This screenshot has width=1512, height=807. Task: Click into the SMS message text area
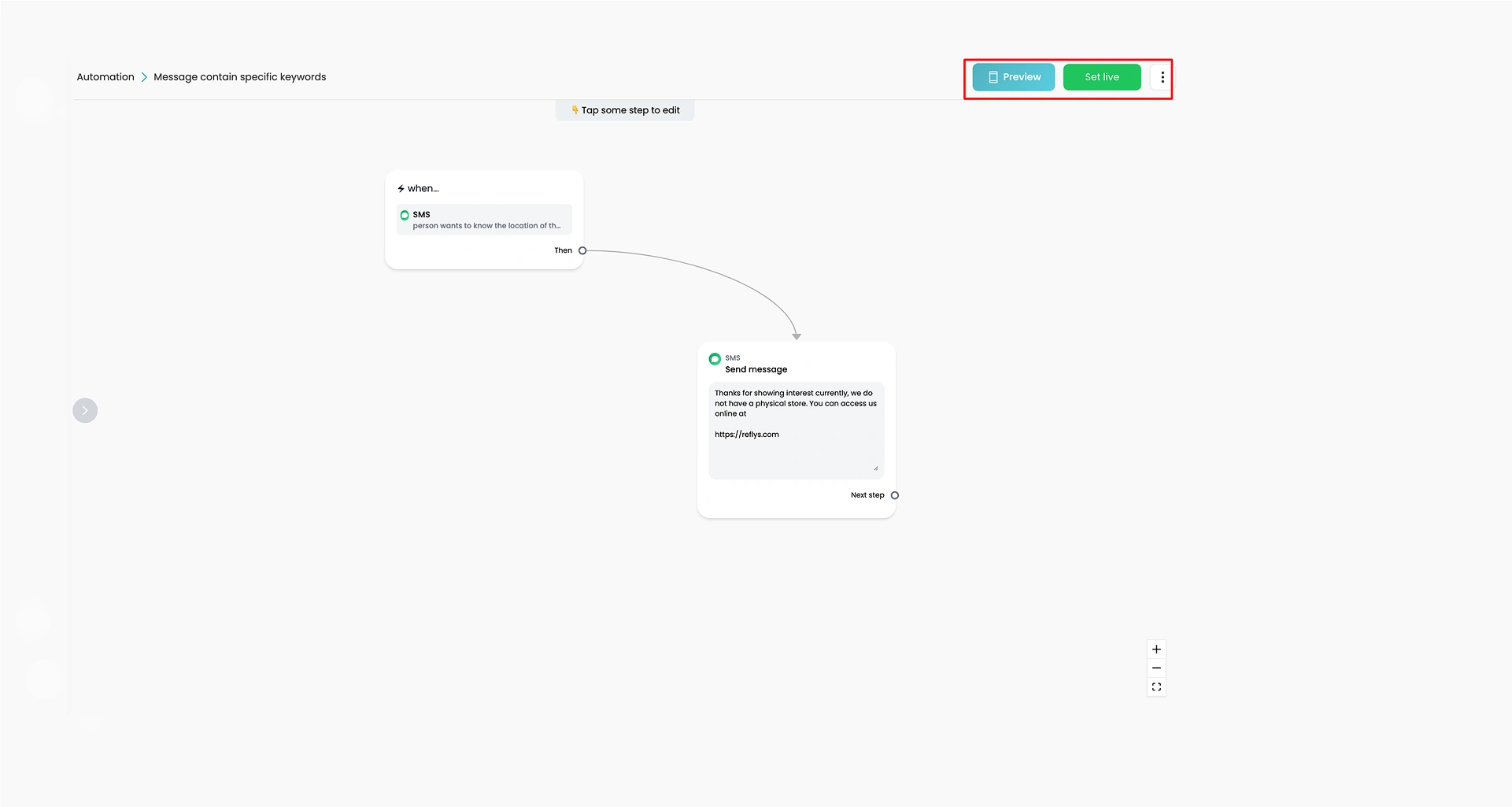pos(796,431)
